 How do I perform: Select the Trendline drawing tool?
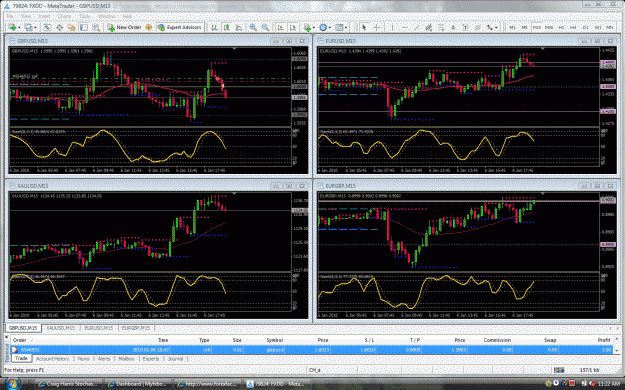[x=417, y=27]
